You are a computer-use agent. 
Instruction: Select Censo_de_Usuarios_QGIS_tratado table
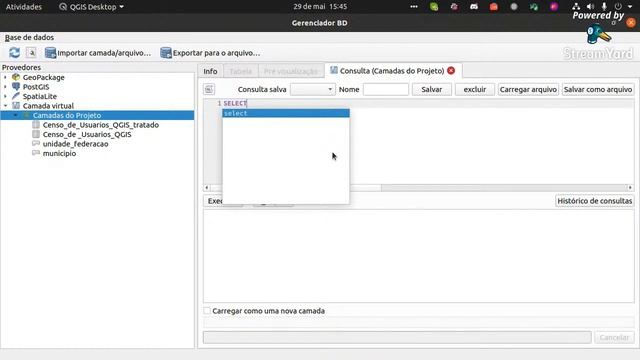(101, 125)
